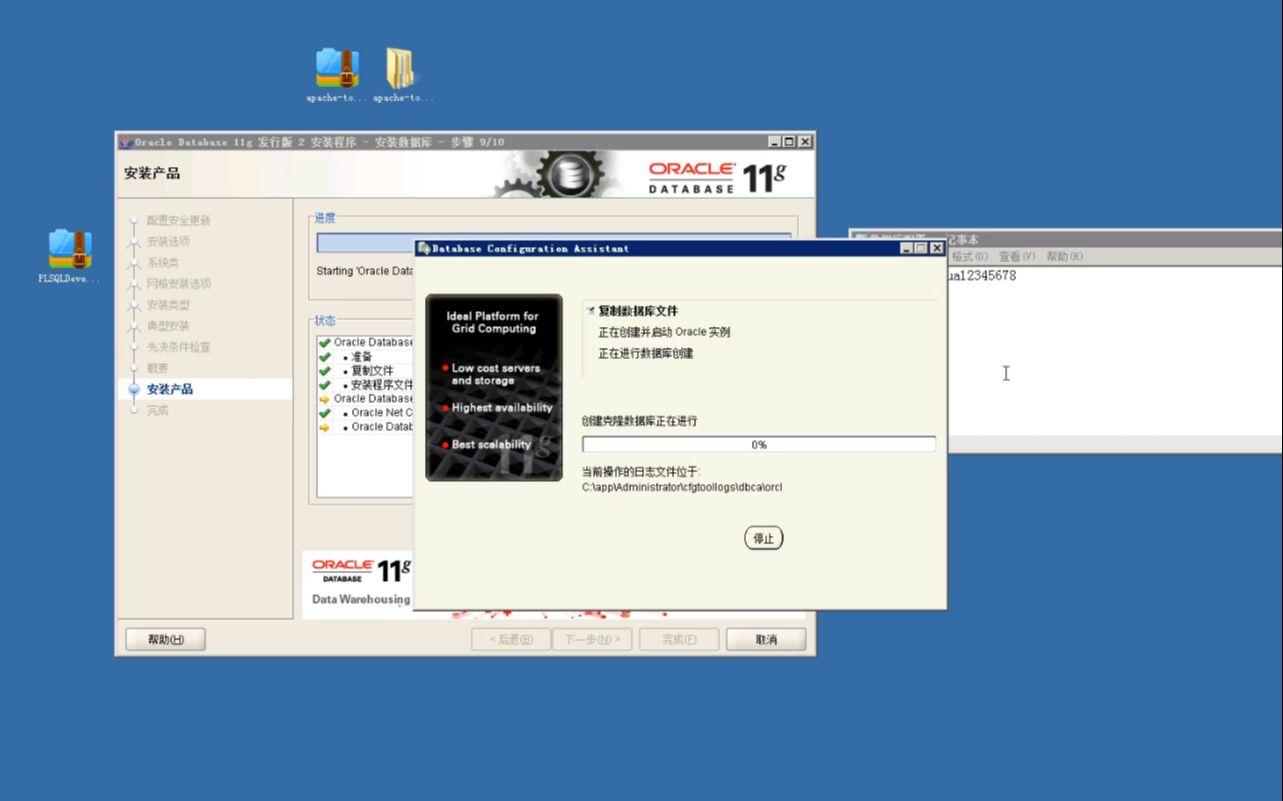Click the 复制数据库文件 step text

coord(638,312)
